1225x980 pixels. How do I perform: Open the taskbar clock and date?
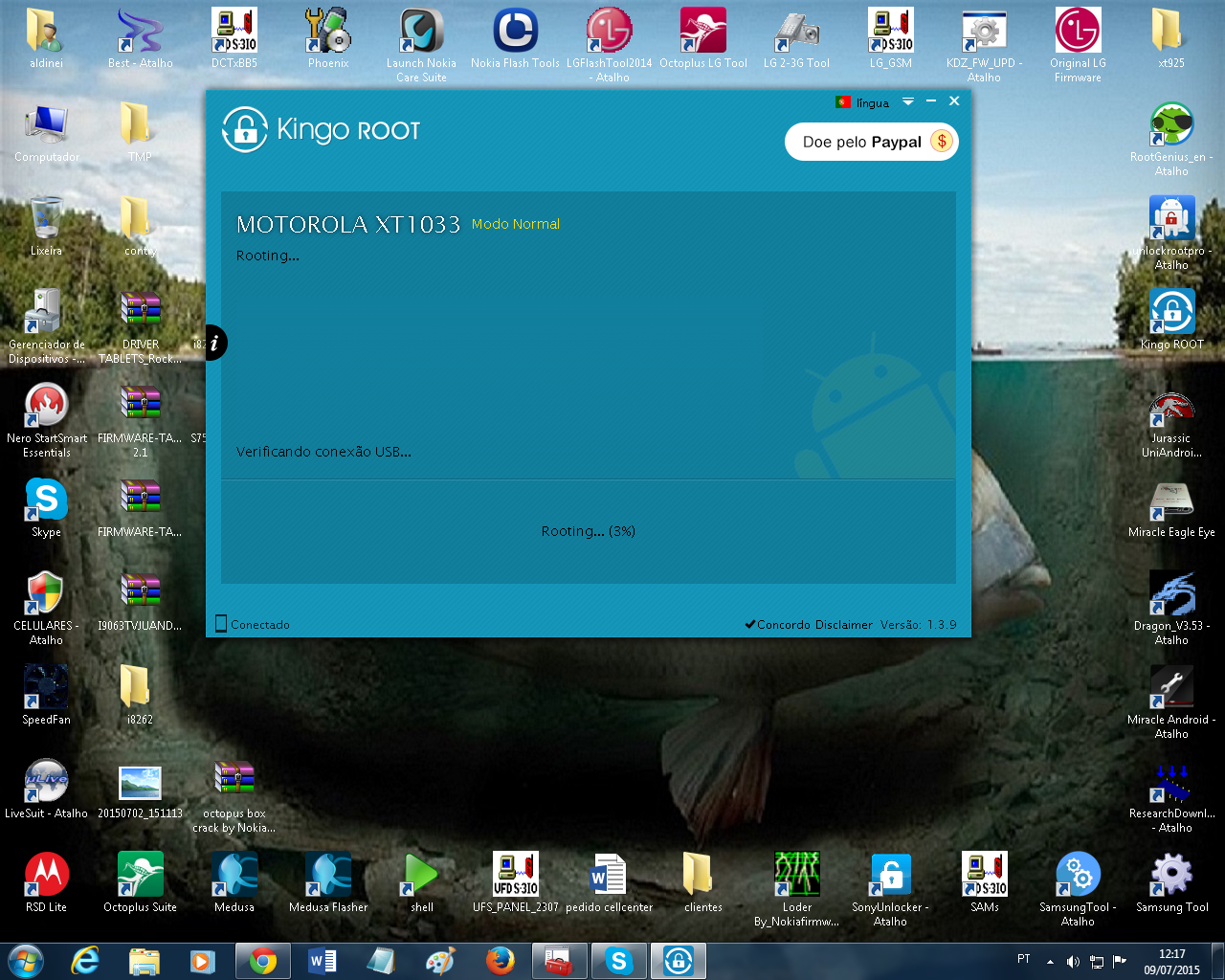tap(1171, 962)
